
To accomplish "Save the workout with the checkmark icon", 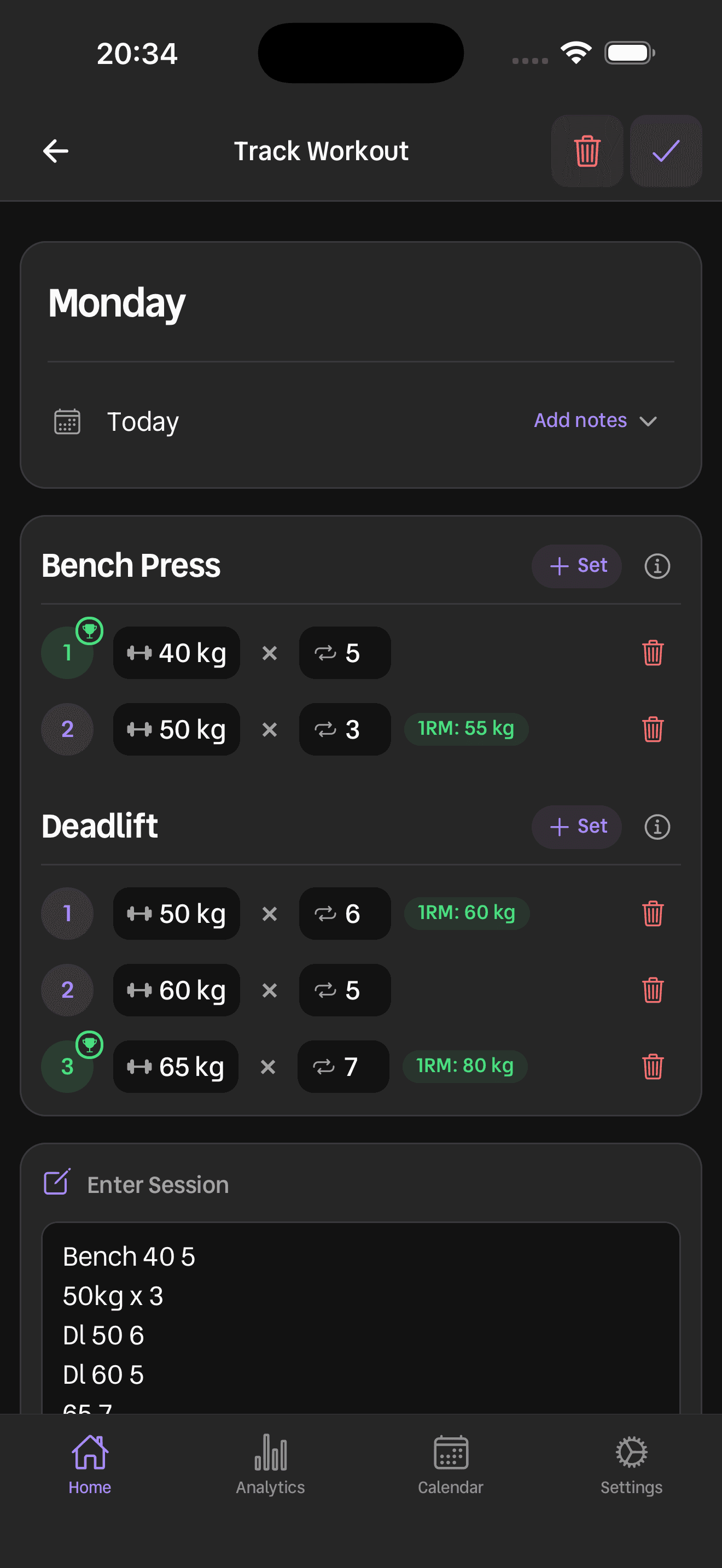I will coord(665,151).
